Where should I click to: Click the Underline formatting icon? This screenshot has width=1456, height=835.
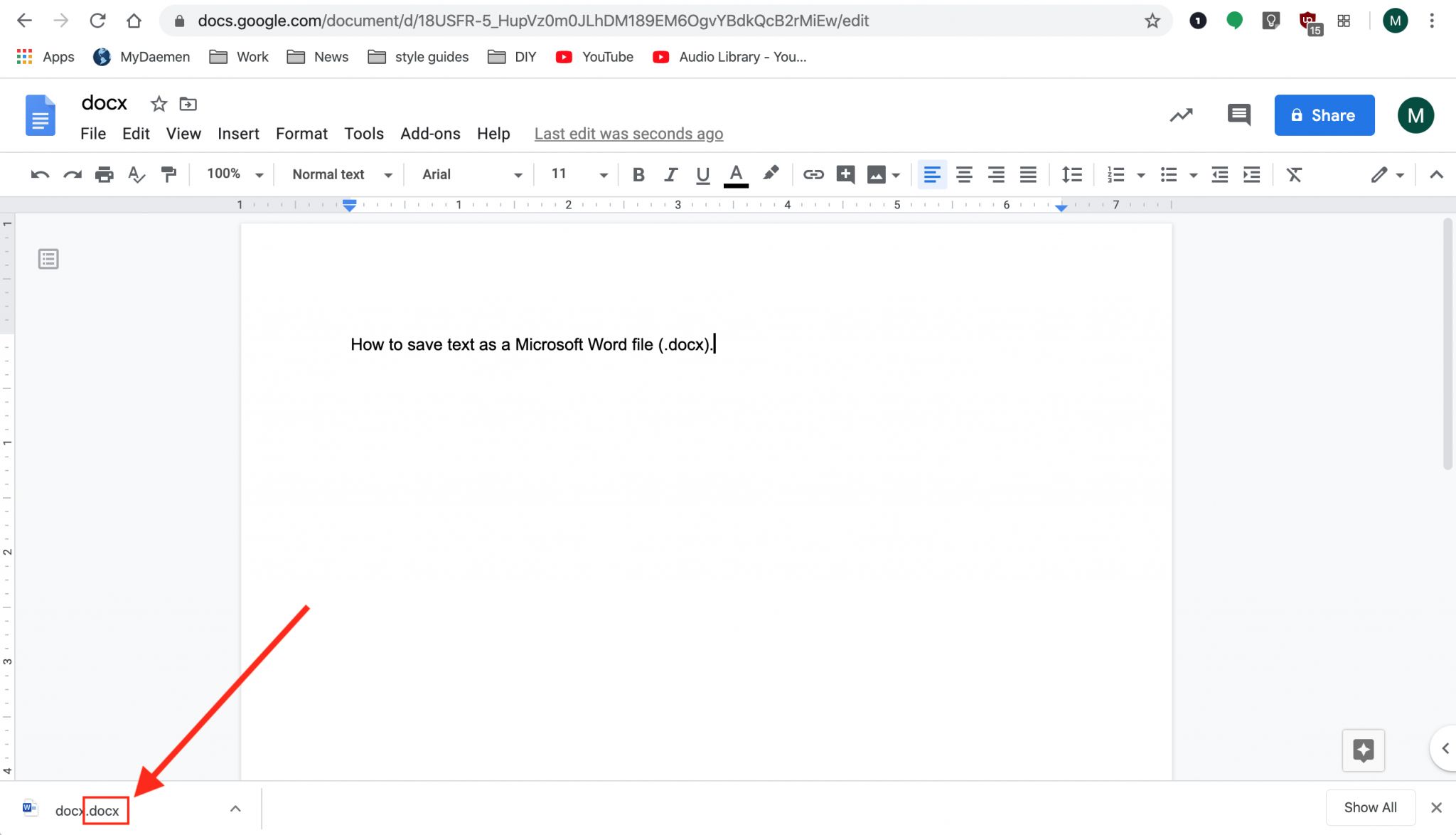(702, 174)
